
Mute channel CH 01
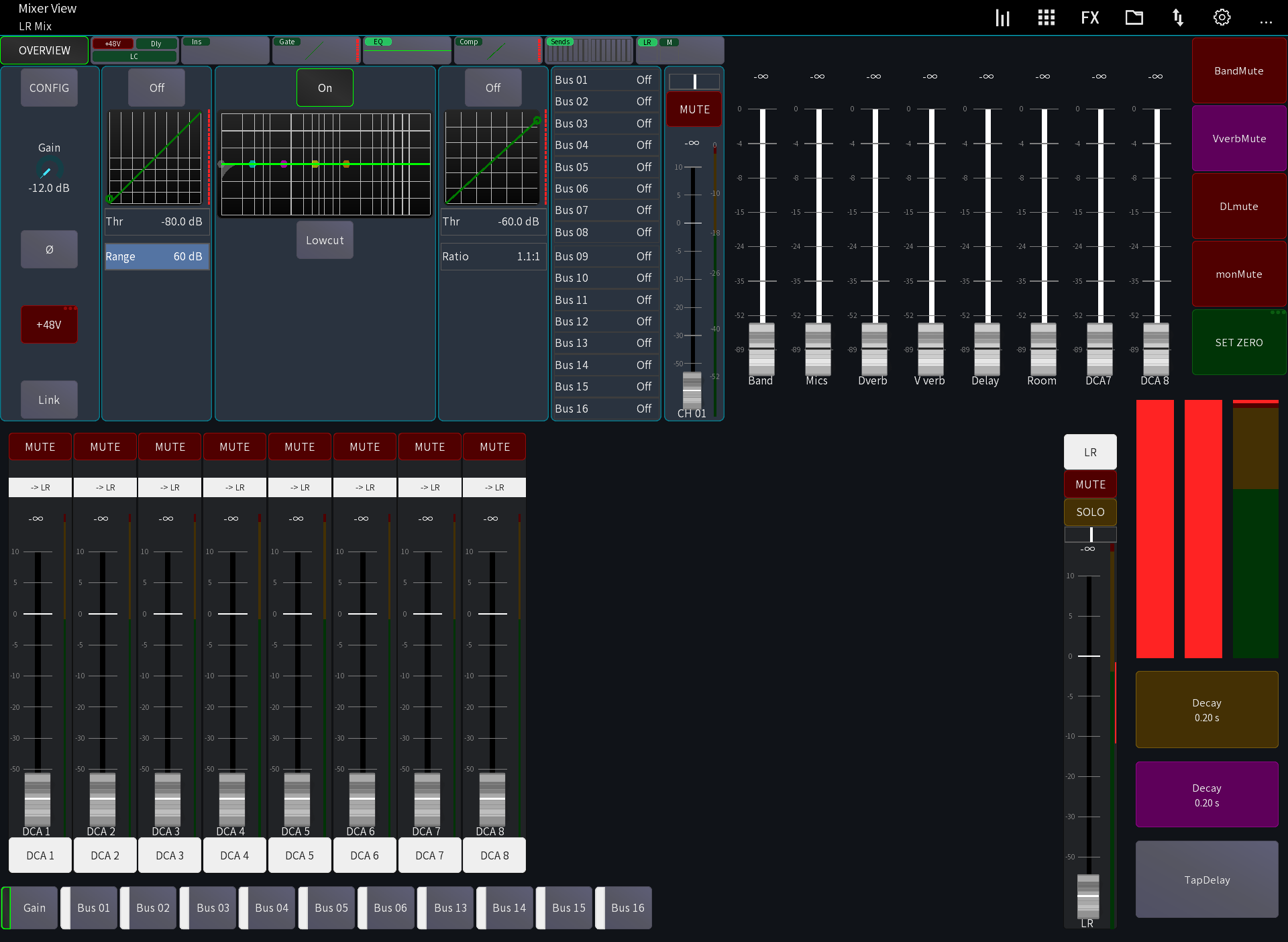pyautogui.click(x=694, y=109)
